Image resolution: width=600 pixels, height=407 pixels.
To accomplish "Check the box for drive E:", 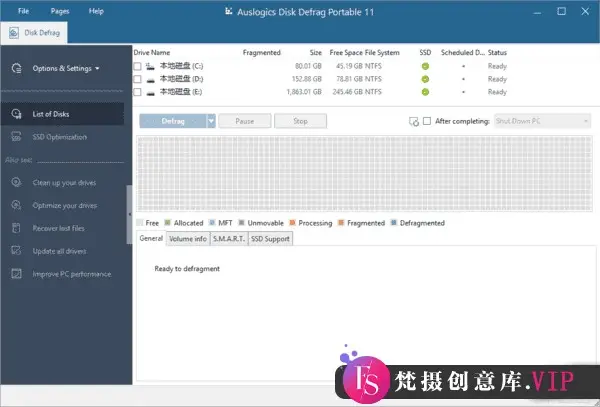I will point(137,92).
